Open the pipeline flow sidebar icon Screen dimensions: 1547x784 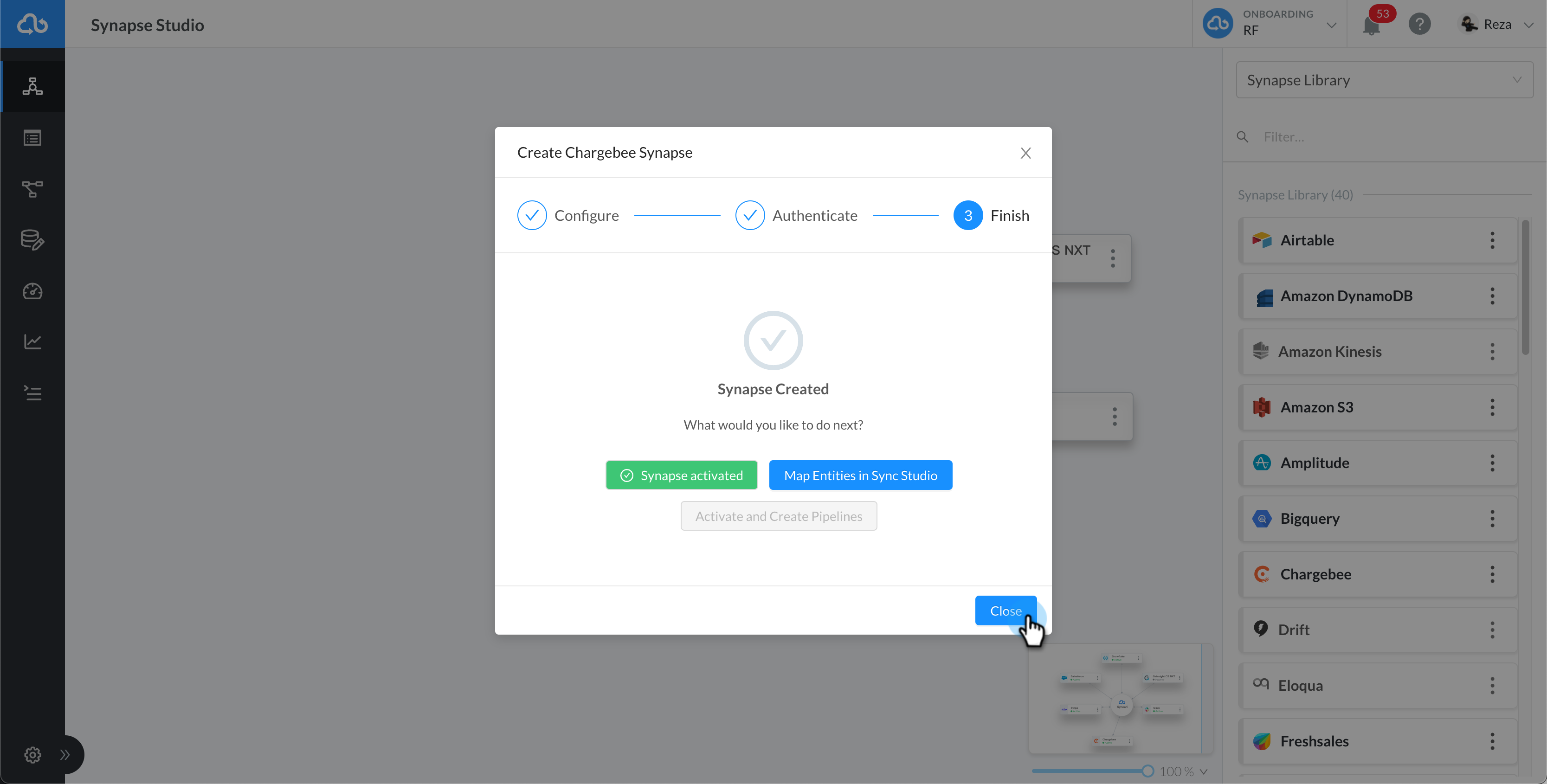click(32, 189)
